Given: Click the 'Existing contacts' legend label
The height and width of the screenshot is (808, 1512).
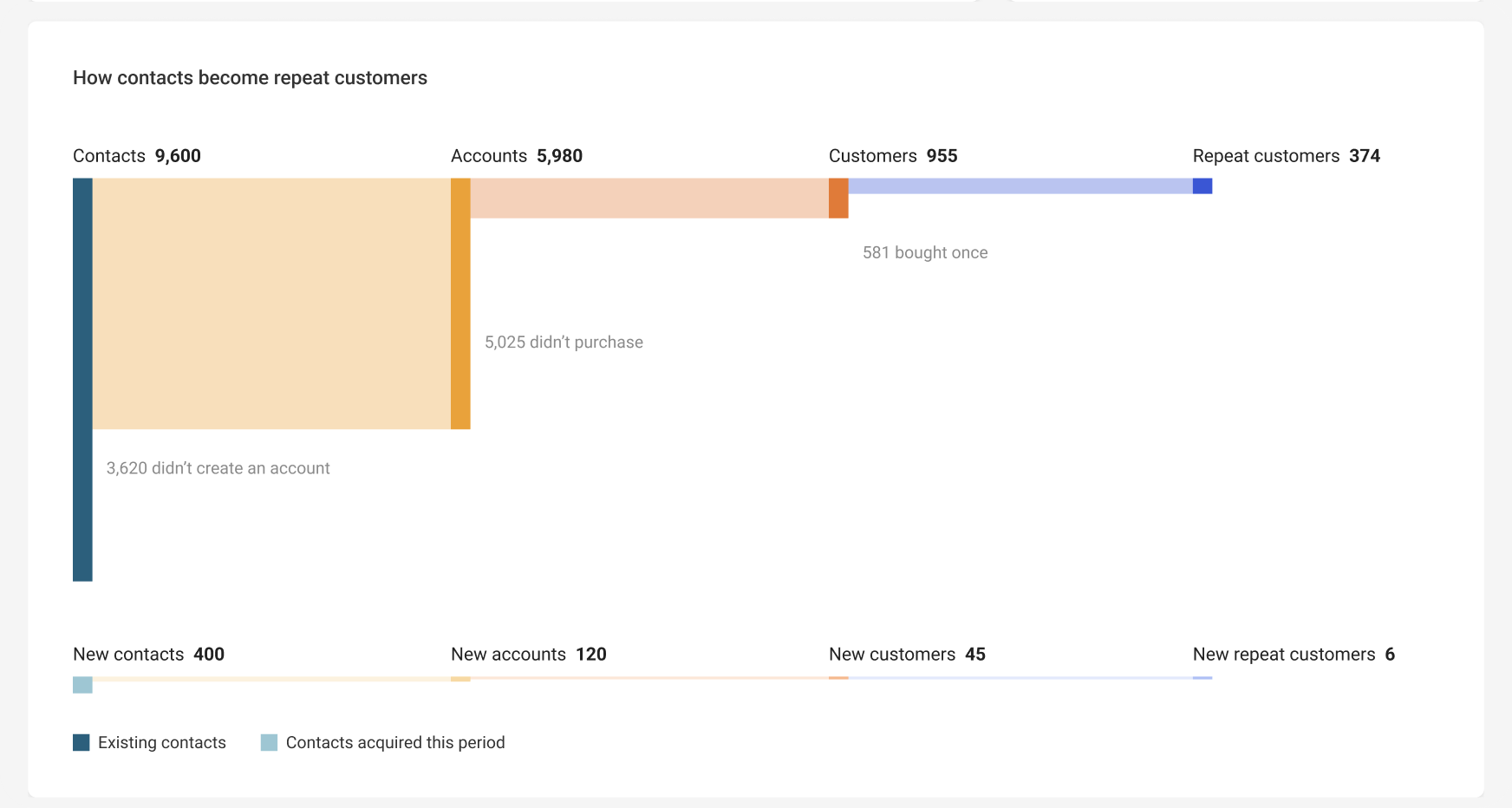Looking at the screenshot, I should pos(162,742).
